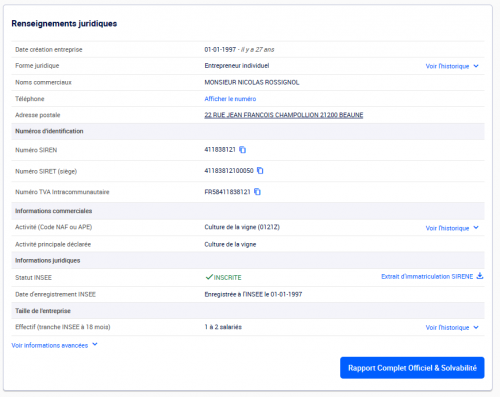Viewport: 500px width, 397px height.
Task: Click Informations juridiques section header
Action: click(48, 260)
